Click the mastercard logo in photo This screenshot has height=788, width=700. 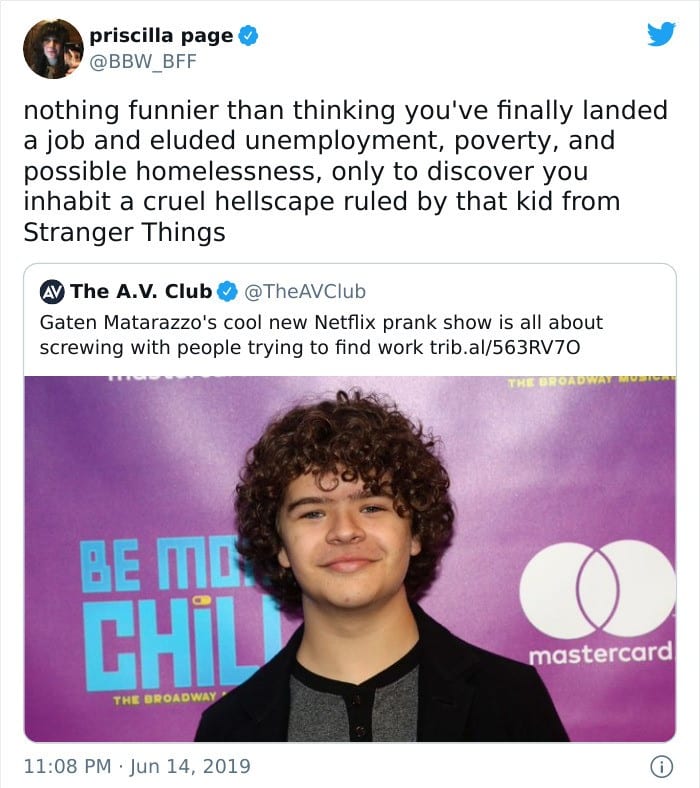tap(598, 603)
